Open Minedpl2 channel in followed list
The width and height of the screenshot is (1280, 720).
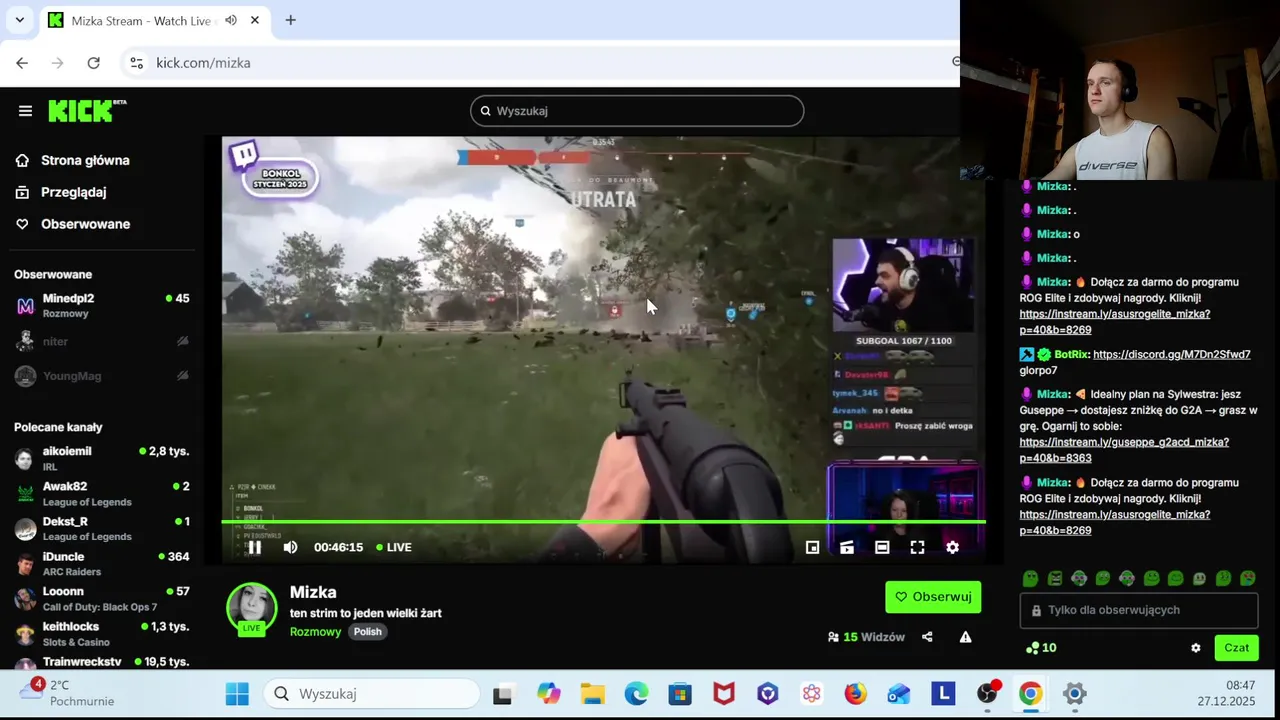[x=100, y=305]
